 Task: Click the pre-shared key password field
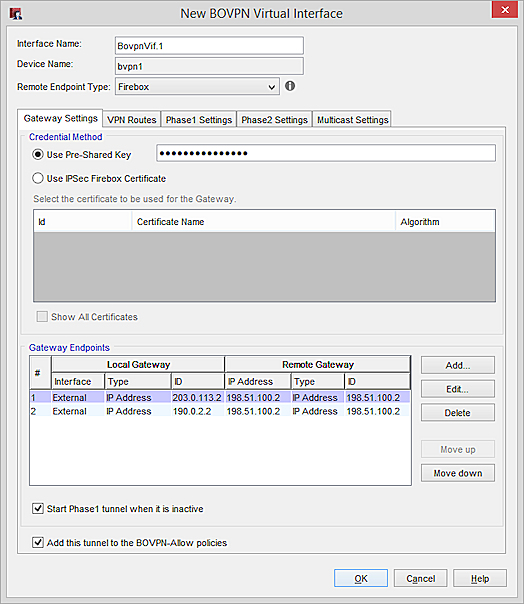coord(326,153)
